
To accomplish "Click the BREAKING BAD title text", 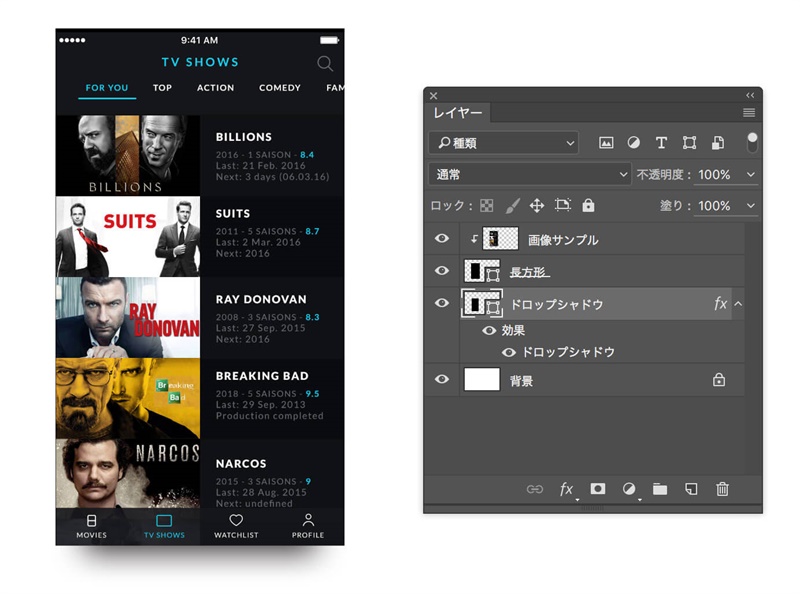I will point(262,376).
